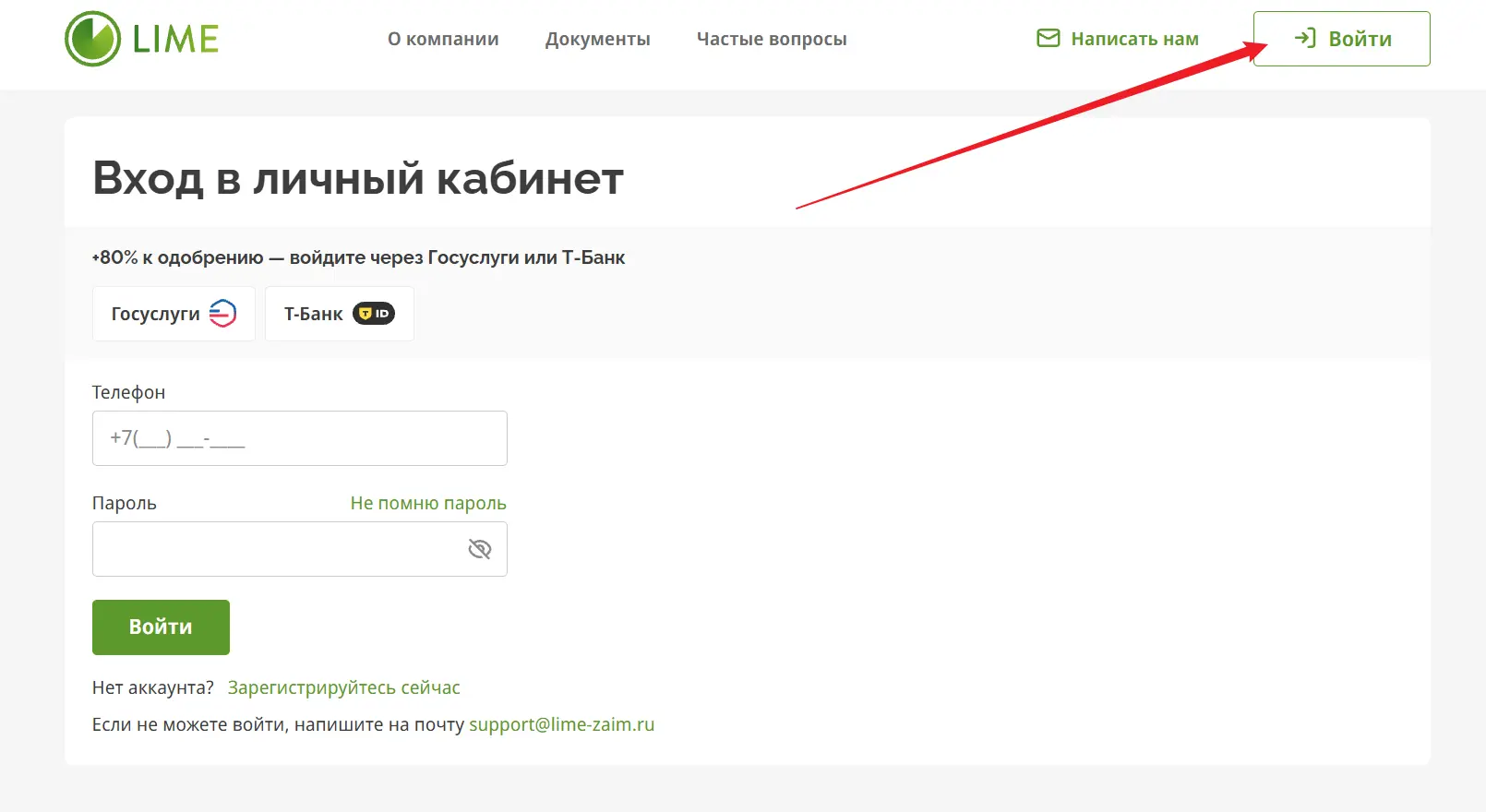
Task: Click the envelope icon beside Написать нам
Action: [x=1049, y=39]
